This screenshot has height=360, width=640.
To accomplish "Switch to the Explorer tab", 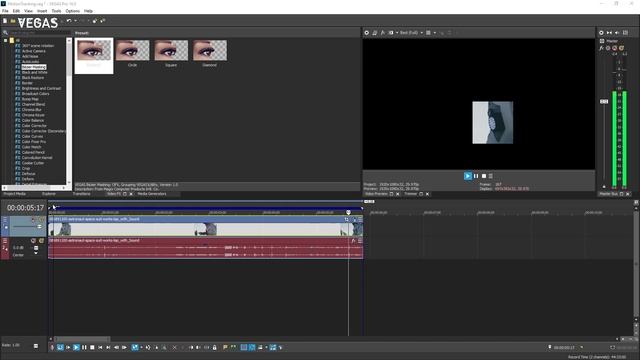I will tap(49, 194).
